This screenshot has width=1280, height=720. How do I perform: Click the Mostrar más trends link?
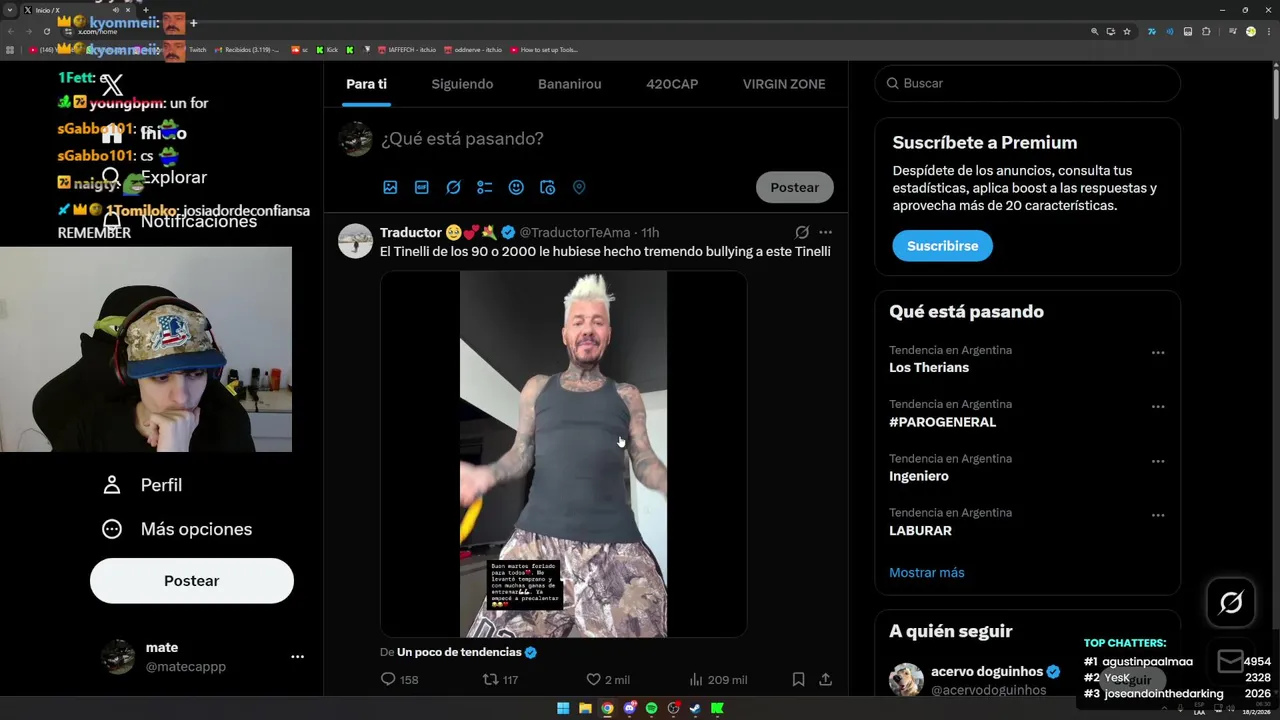point(927,573)
